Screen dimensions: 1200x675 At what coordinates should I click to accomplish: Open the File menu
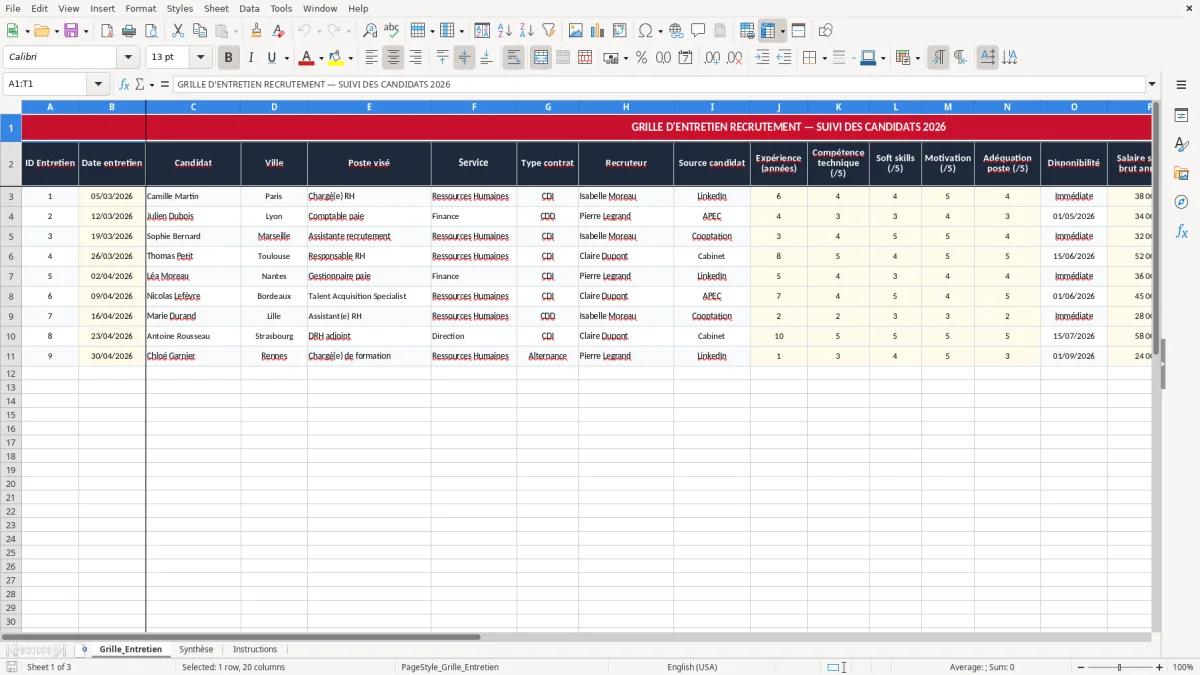[x=13, y=8]
